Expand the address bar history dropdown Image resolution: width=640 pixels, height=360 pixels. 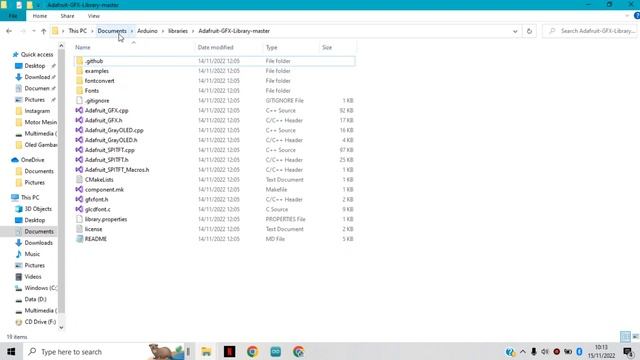pos(515,31)
